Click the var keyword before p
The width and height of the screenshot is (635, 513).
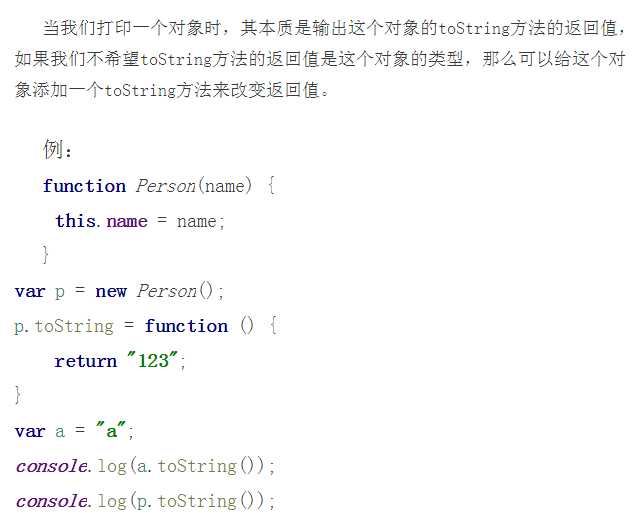30,291
